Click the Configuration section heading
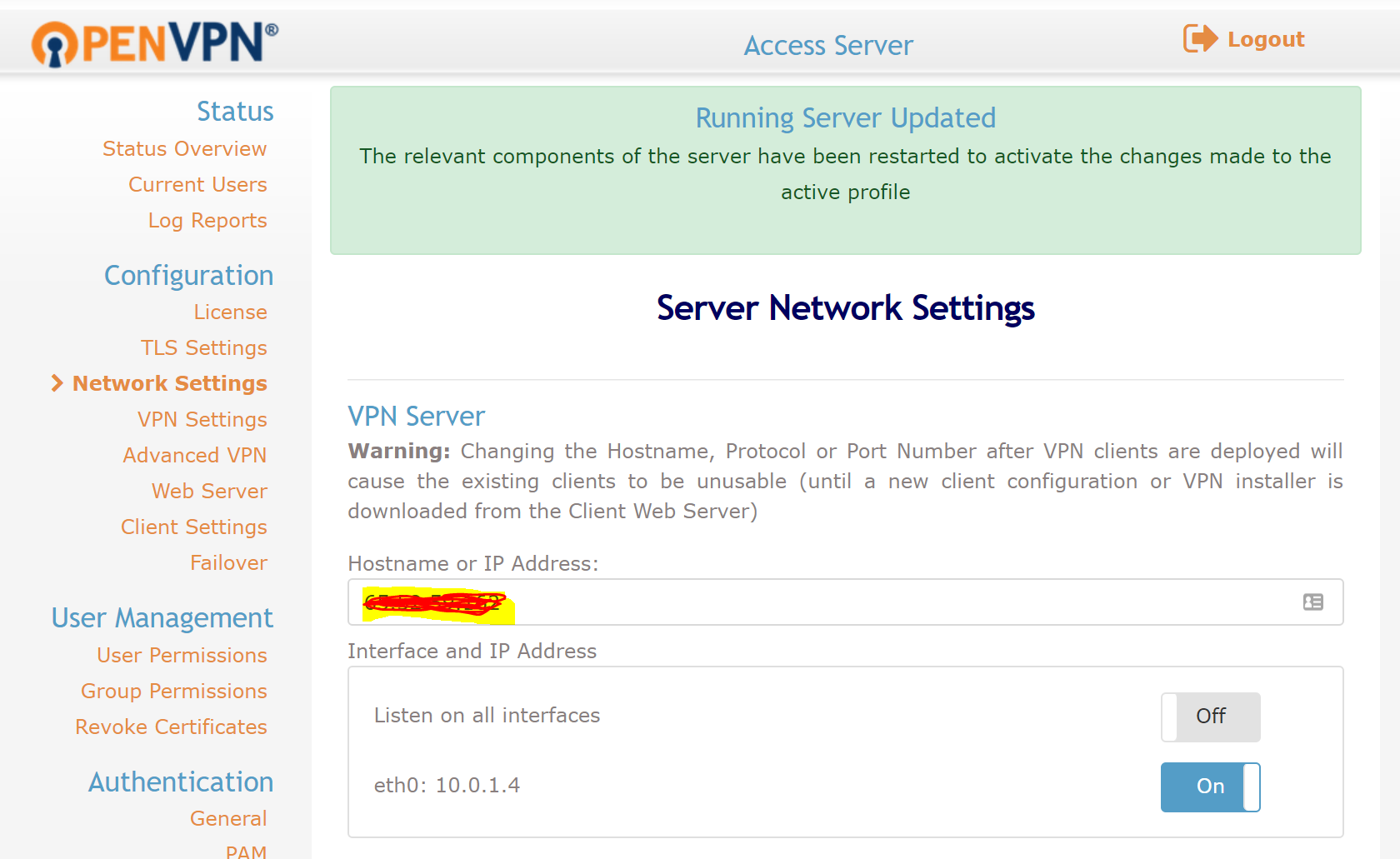 point(189,276)
